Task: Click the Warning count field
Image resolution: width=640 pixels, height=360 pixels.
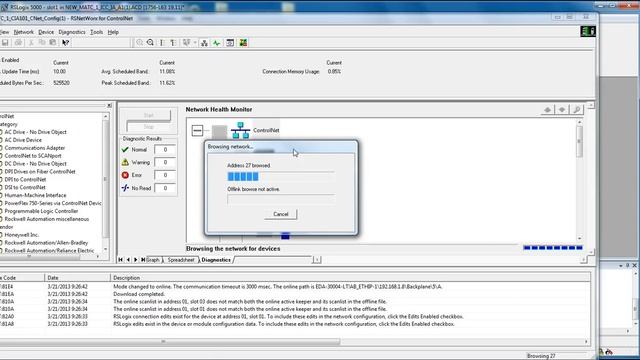Action: (x=165, y=162)
